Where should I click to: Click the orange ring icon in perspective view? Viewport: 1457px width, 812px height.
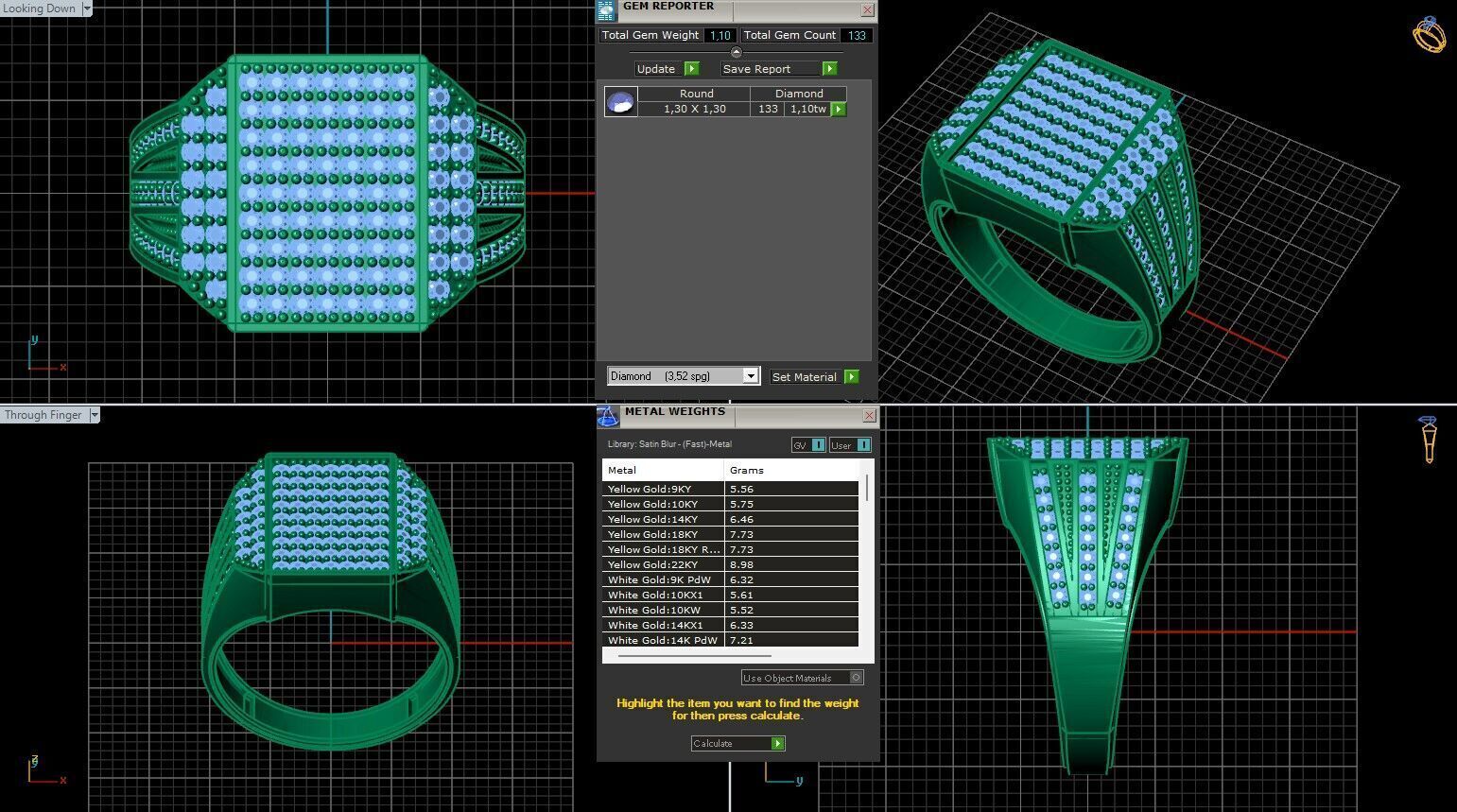pyautogui.click(x=1430, y=35)
